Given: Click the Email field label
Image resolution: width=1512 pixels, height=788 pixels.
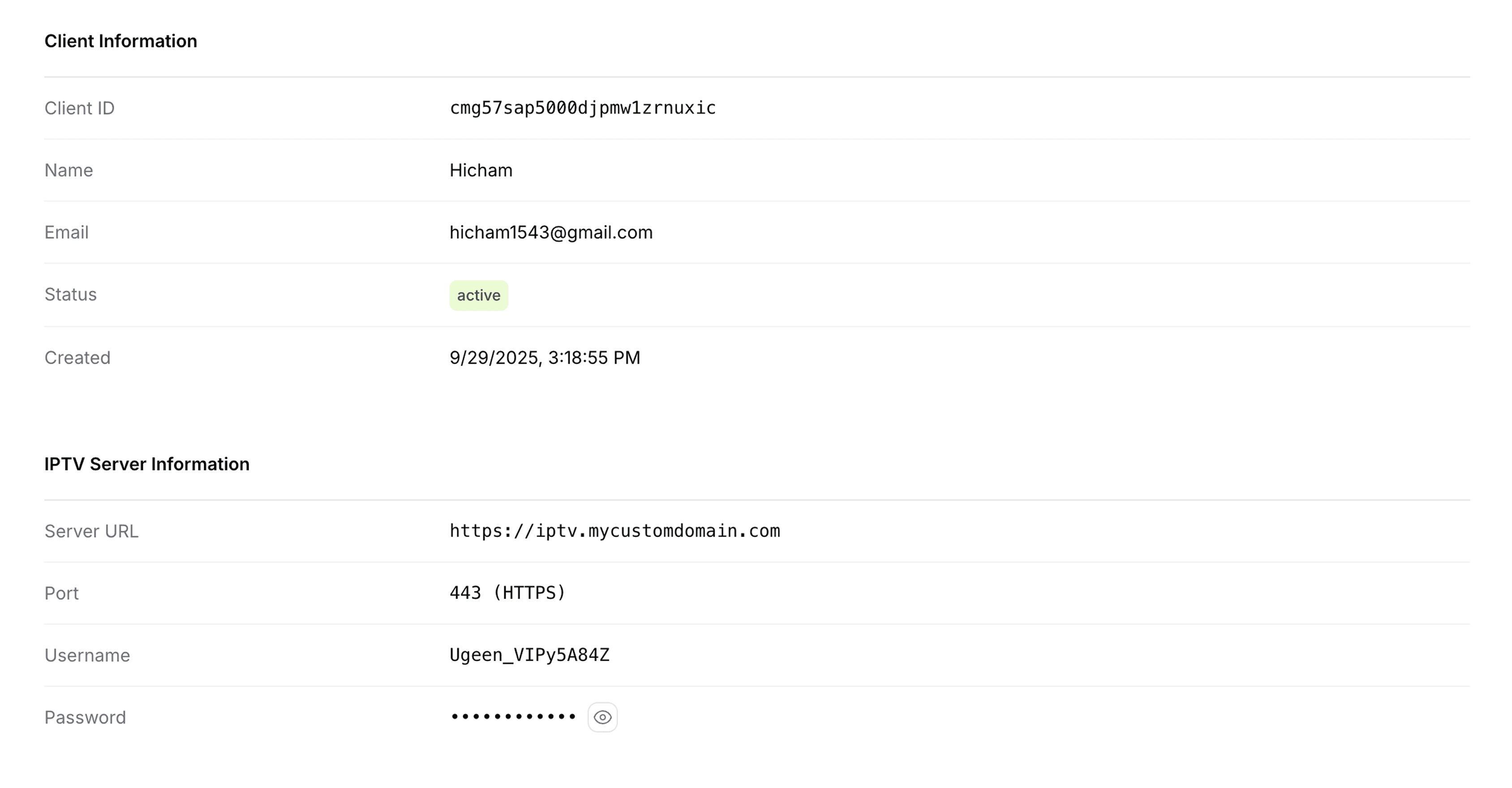Looking at the screenshot, I should coord(66,233).
